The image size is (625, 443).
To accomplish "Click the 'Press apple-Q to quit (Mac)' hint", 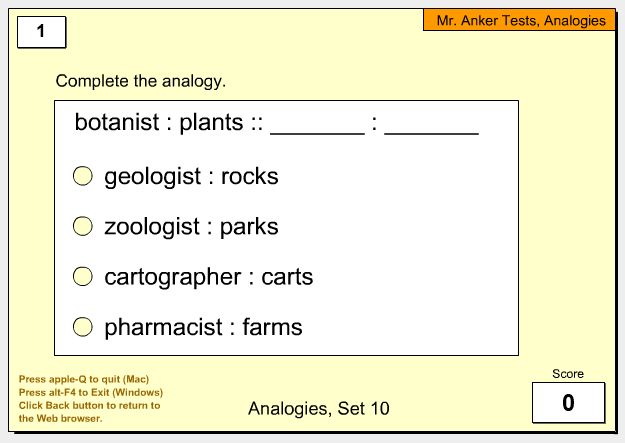I will coord(84,379).
